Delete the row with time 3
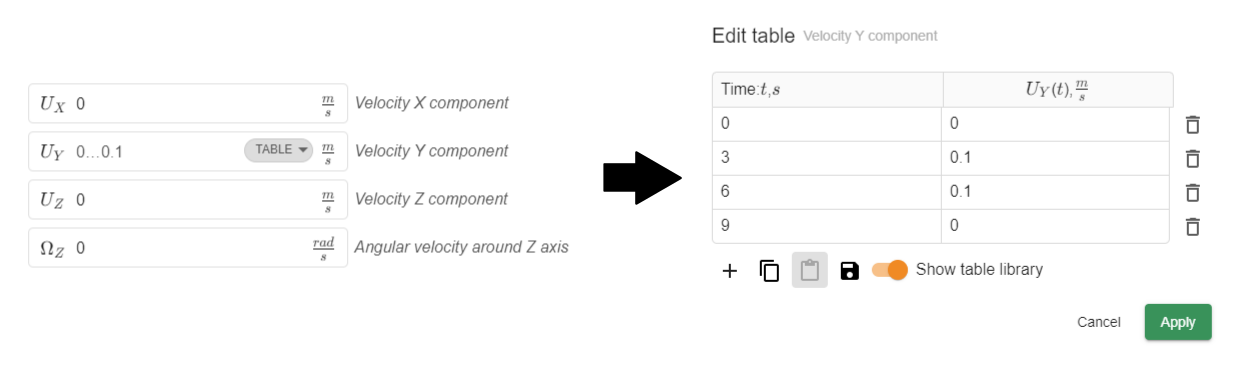1255x376 pixels. (x=1192, y=159)
